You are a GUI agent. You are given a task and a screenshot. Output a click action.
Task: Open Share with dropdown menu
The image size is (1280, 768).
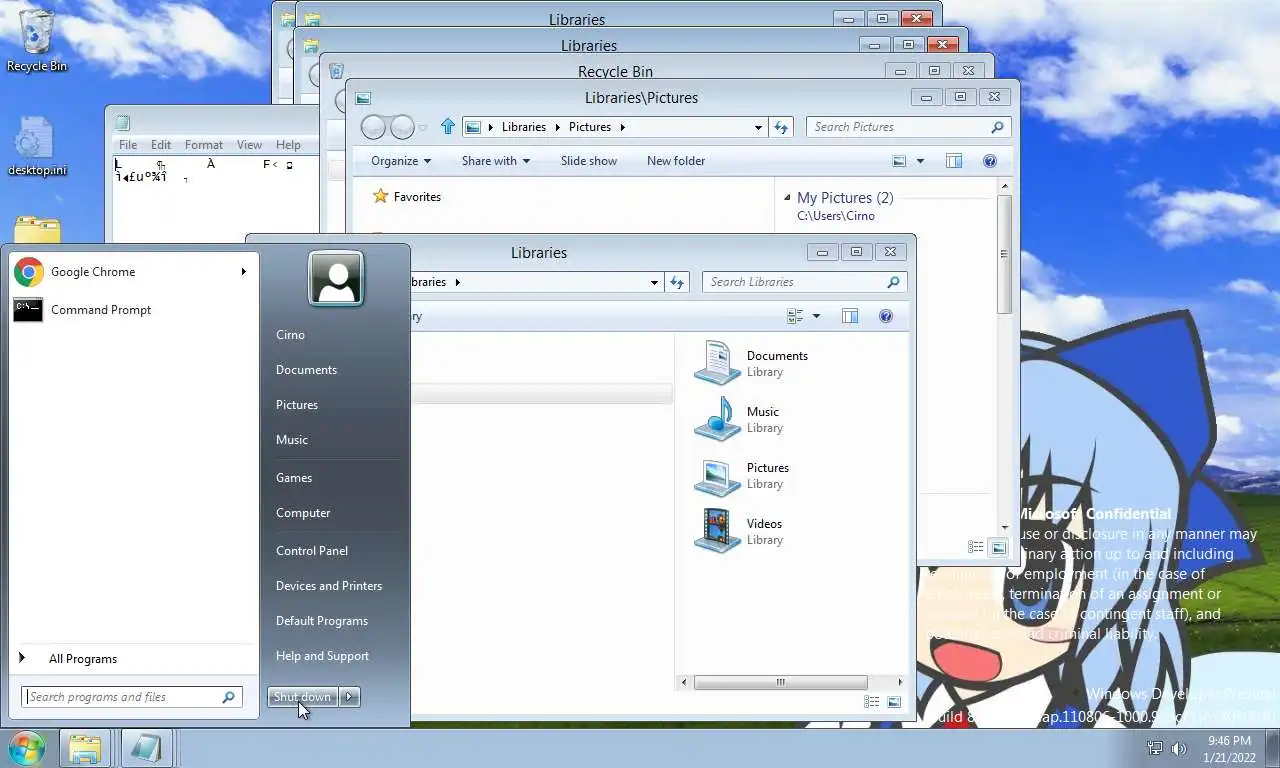click(x=496, y=161)
